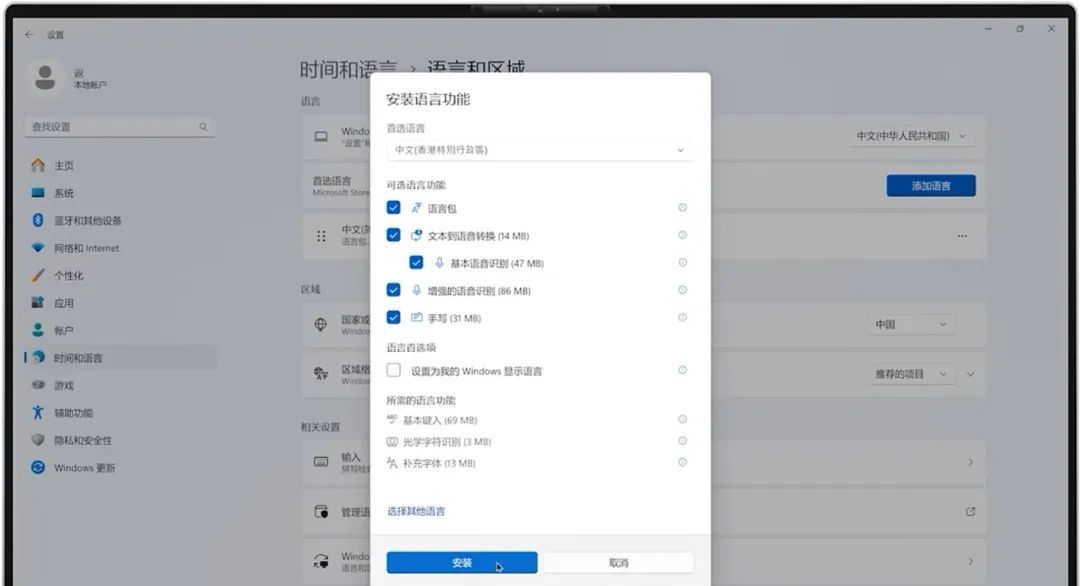This screenshot has height=586, width=1080.
Task: Click the info icon for 补充字体
Action: pyautogui.click(x=682, y=462)
